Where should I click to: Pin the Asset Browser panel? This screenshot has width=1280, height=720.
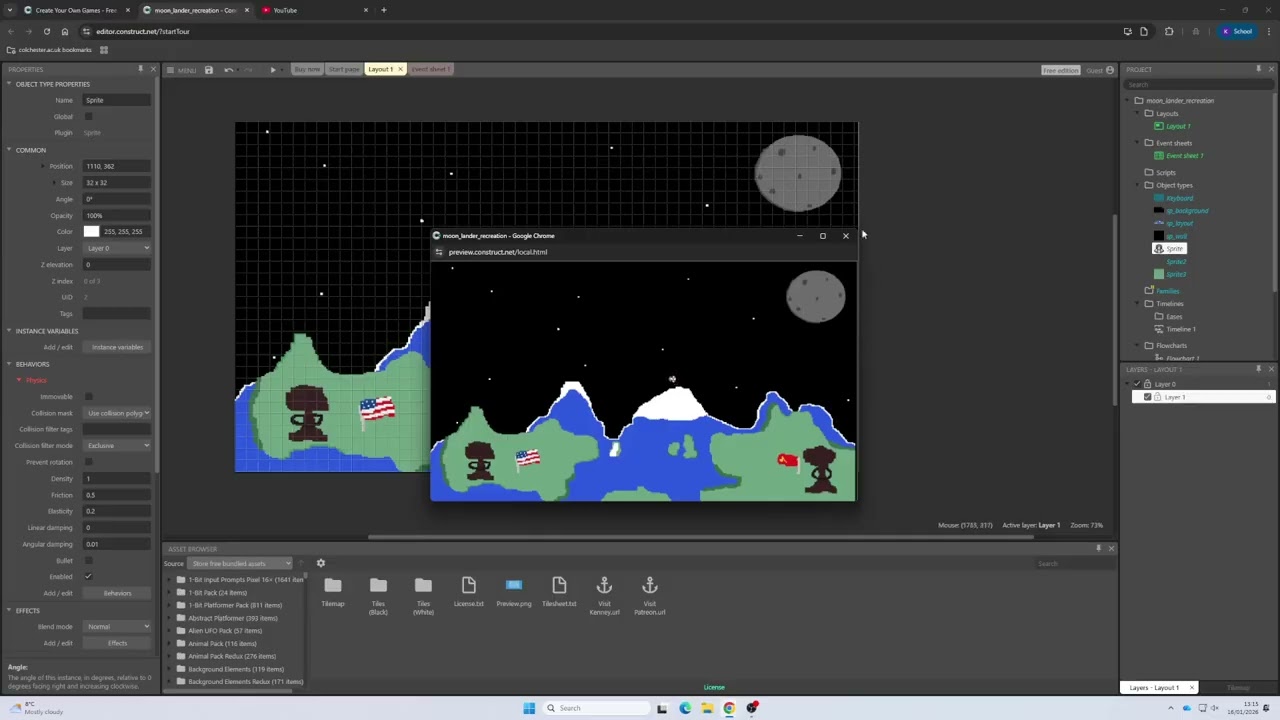tap(1098, 549)
